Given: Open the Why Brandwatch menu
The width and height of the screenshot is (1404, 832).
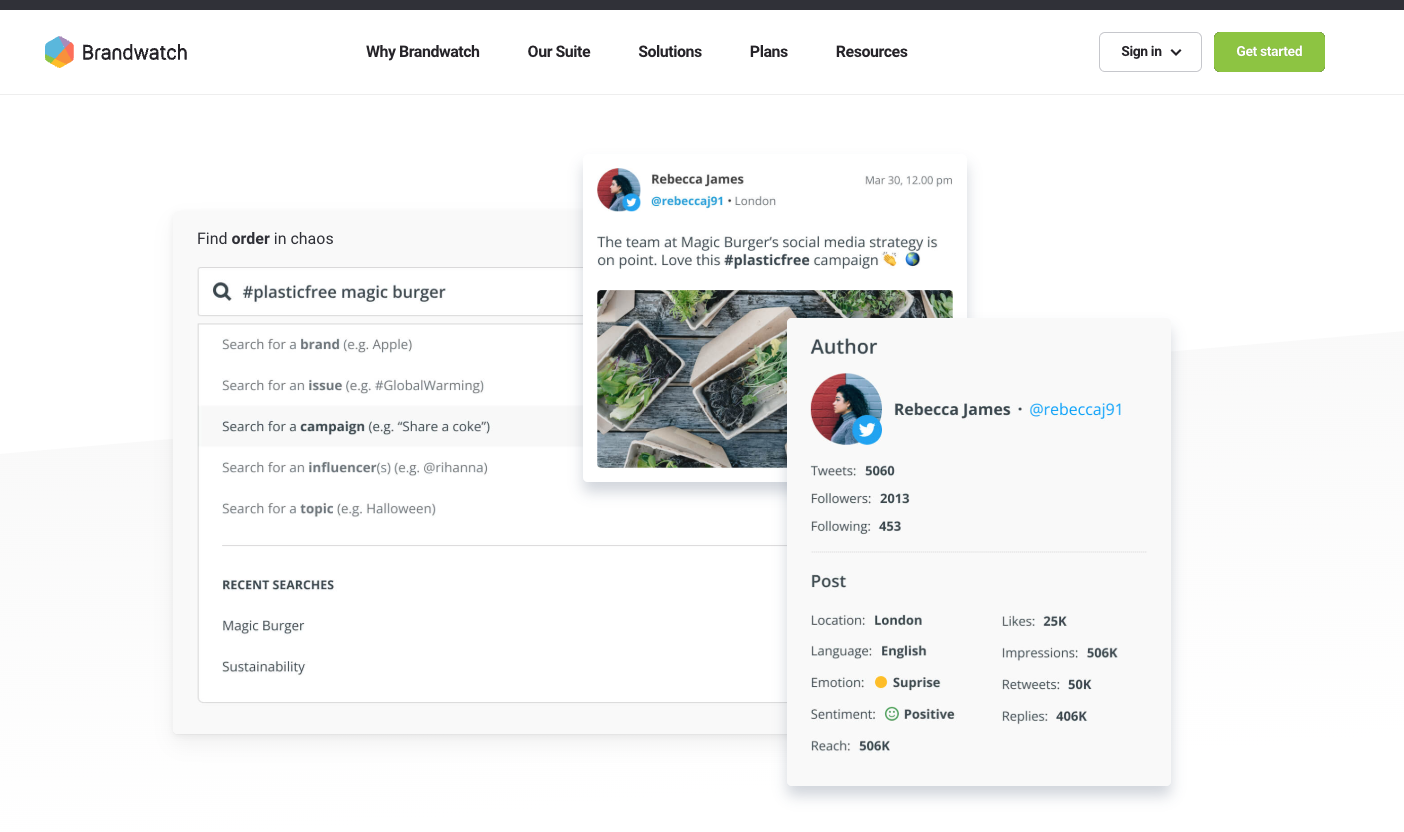Looking at the screenshot, I should coord(422,52).
